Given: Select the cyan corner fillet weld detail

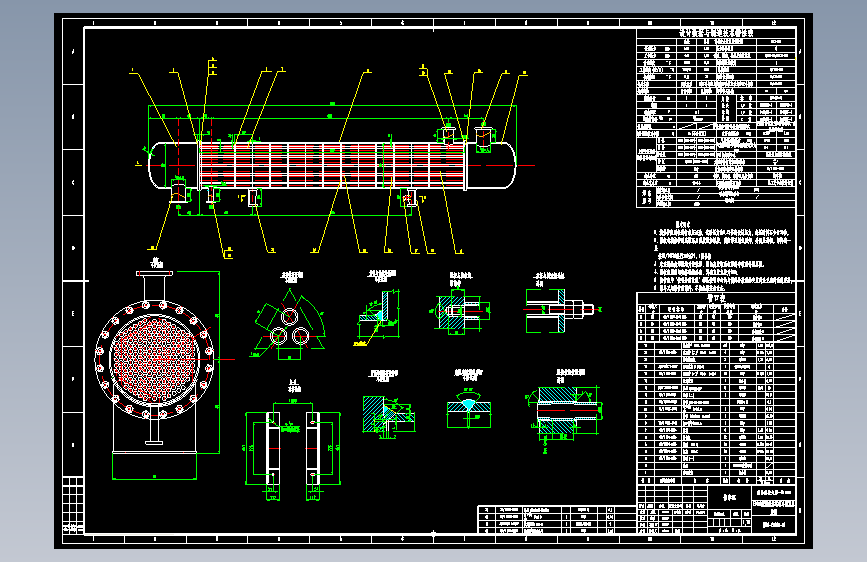Looking at the screenshot, I should [379, 314].
